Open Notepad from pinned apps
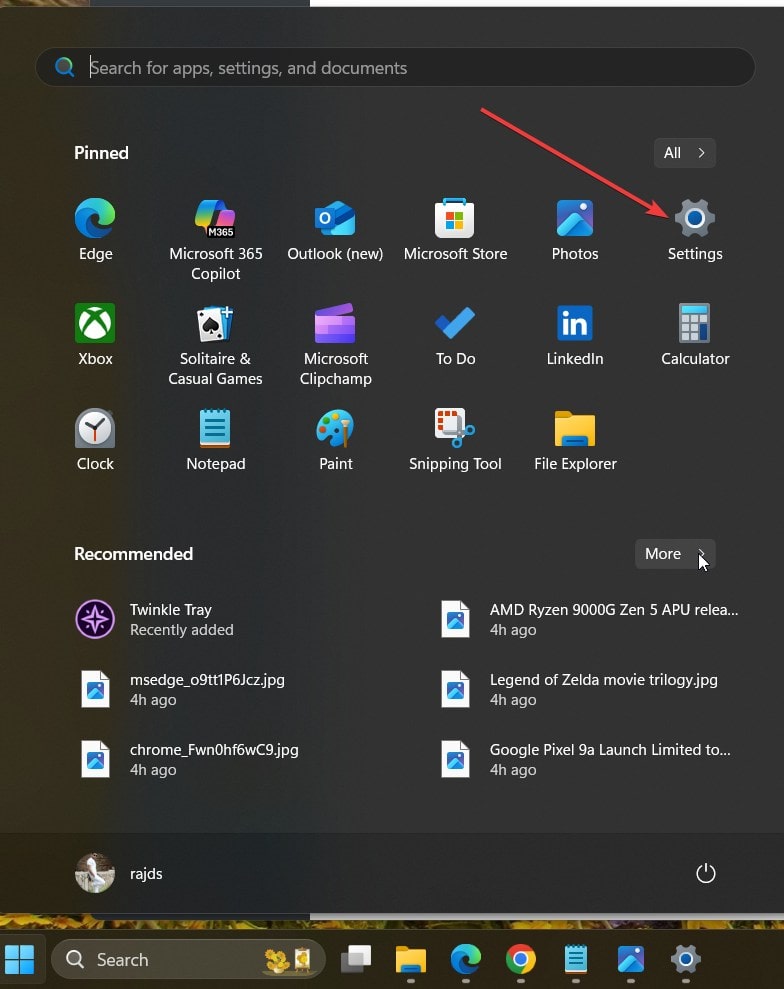Viewport: 784px width, 989px height. (x=215, y=440)
